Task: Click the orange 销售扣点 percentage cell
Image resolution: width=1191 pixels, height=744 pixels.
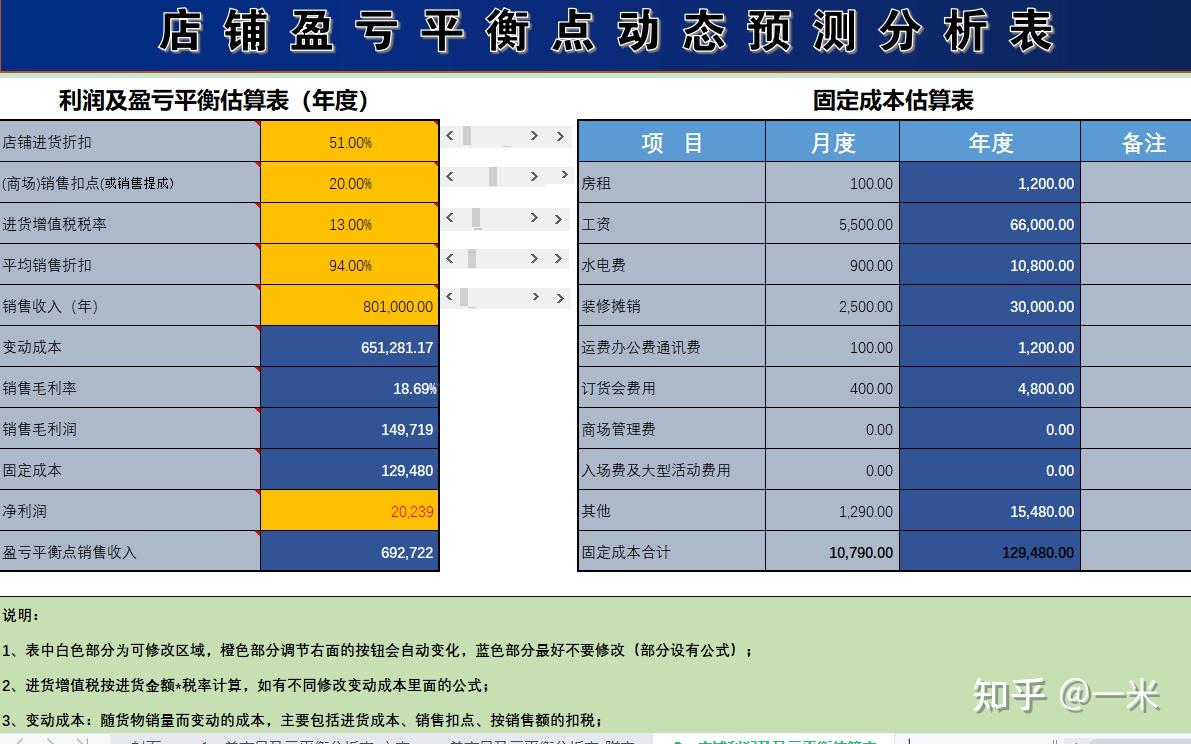Action: pos(349,182)
